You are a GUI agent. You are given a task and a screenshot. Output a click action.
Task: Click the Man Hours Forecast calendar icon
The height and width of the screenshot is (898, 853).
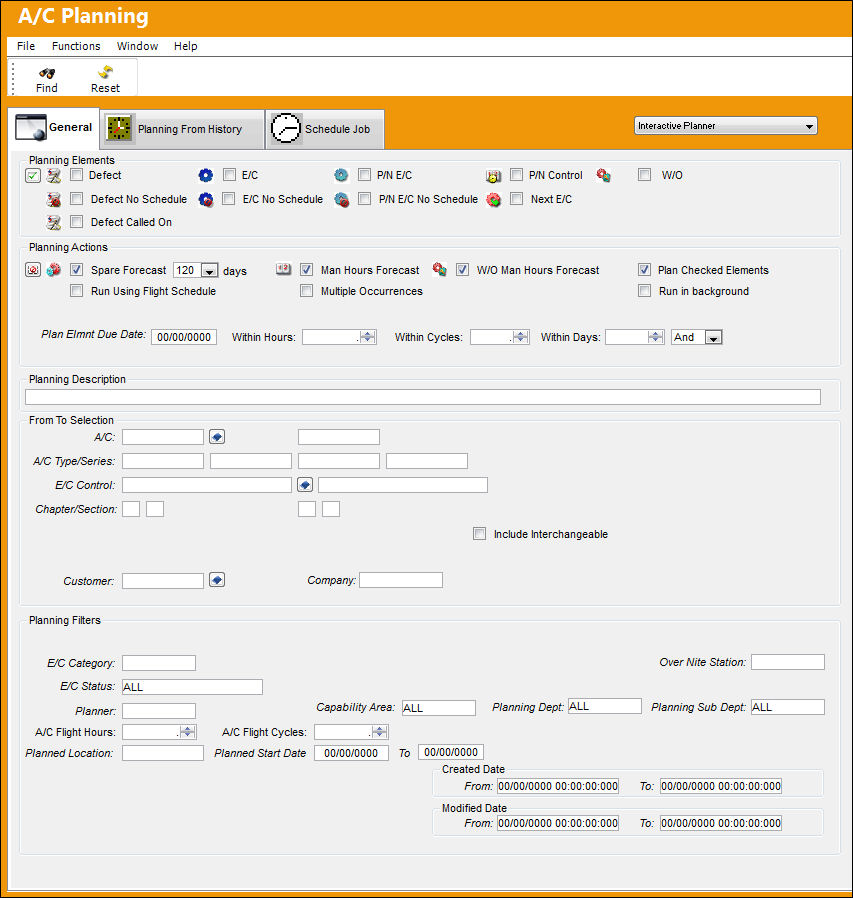[x=284, y=269]
